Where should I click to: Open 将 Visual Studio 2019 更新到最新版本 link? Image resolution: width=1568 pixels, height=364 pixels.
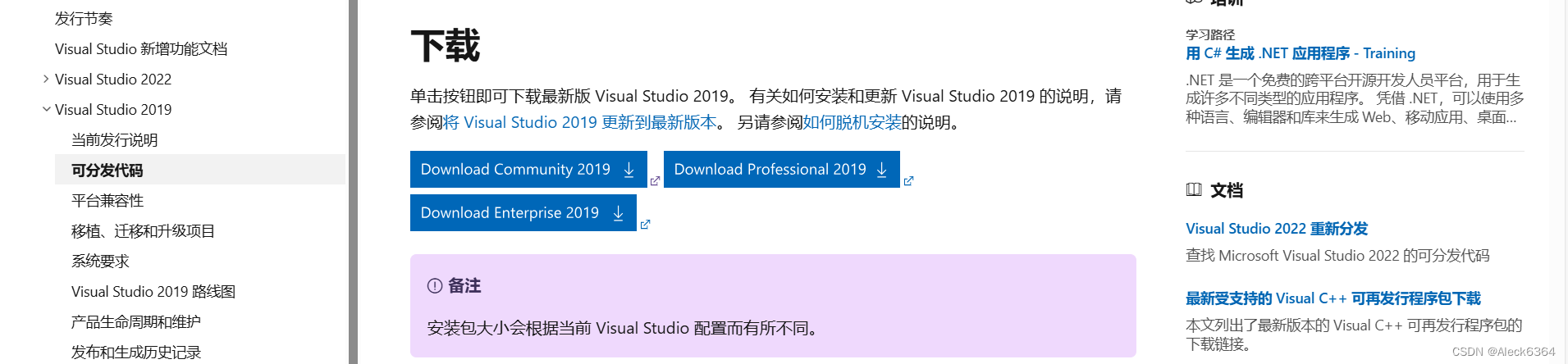click(580, 122)
